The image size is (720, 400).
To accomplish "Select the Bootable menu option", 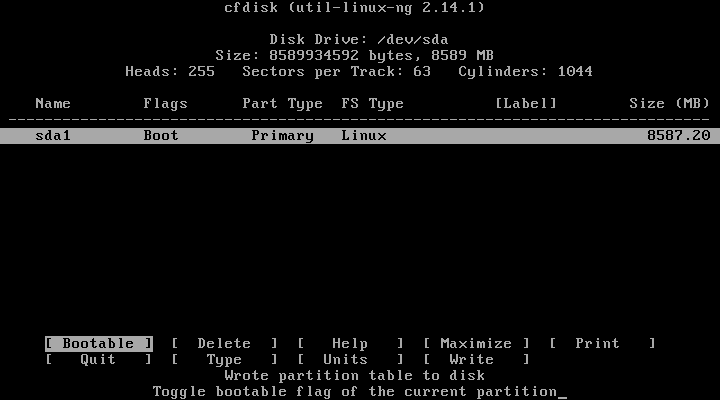I will pos(99,344).
